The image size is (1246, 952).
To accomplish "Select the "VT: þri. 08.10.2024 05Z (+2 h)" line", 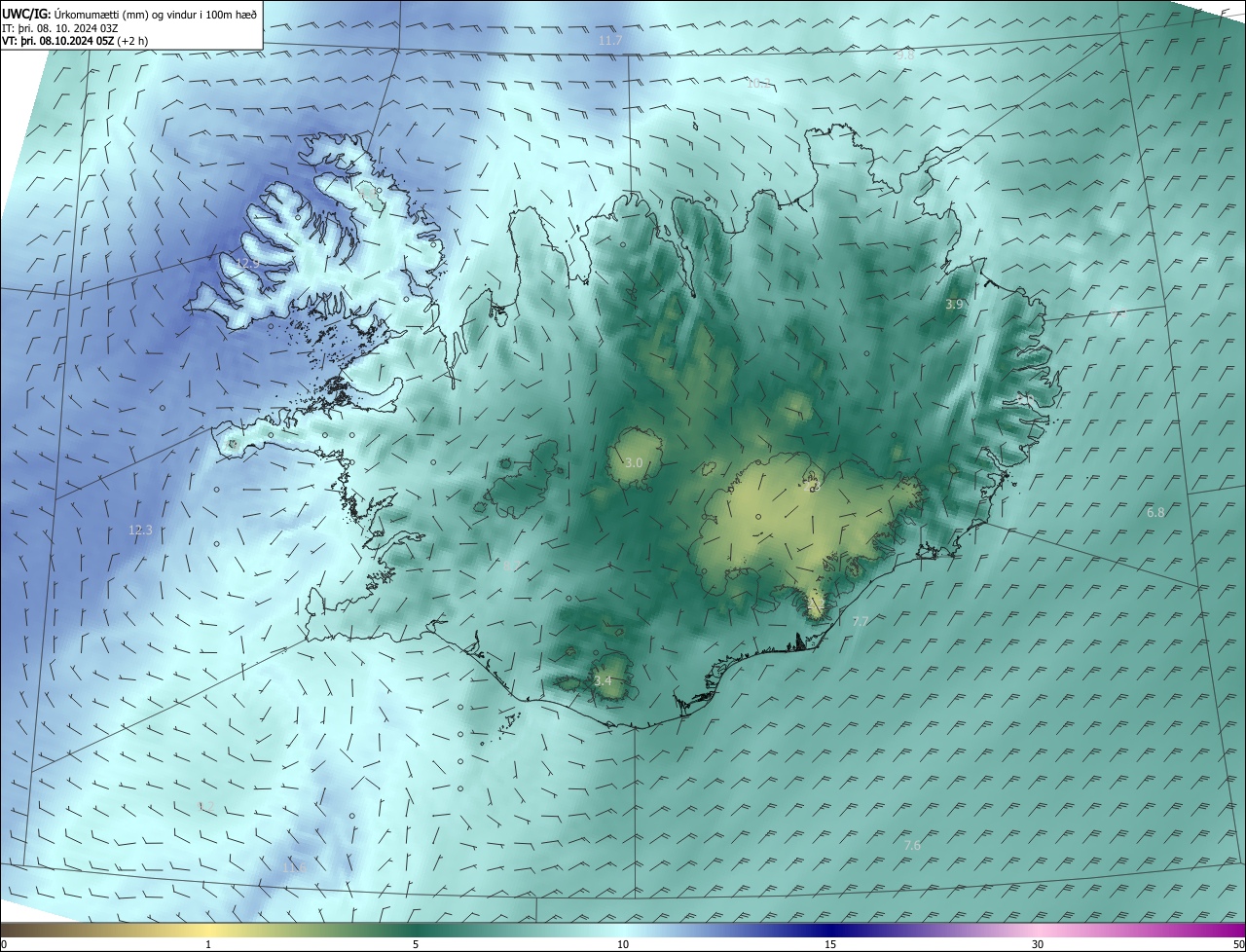I will coord(75,42).
